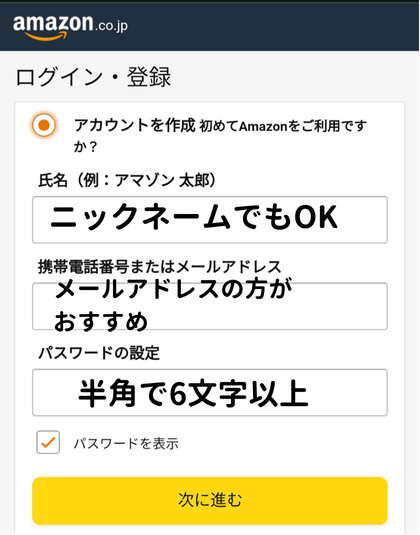Click the .co.jp text in logo

(x=112, y=26)
